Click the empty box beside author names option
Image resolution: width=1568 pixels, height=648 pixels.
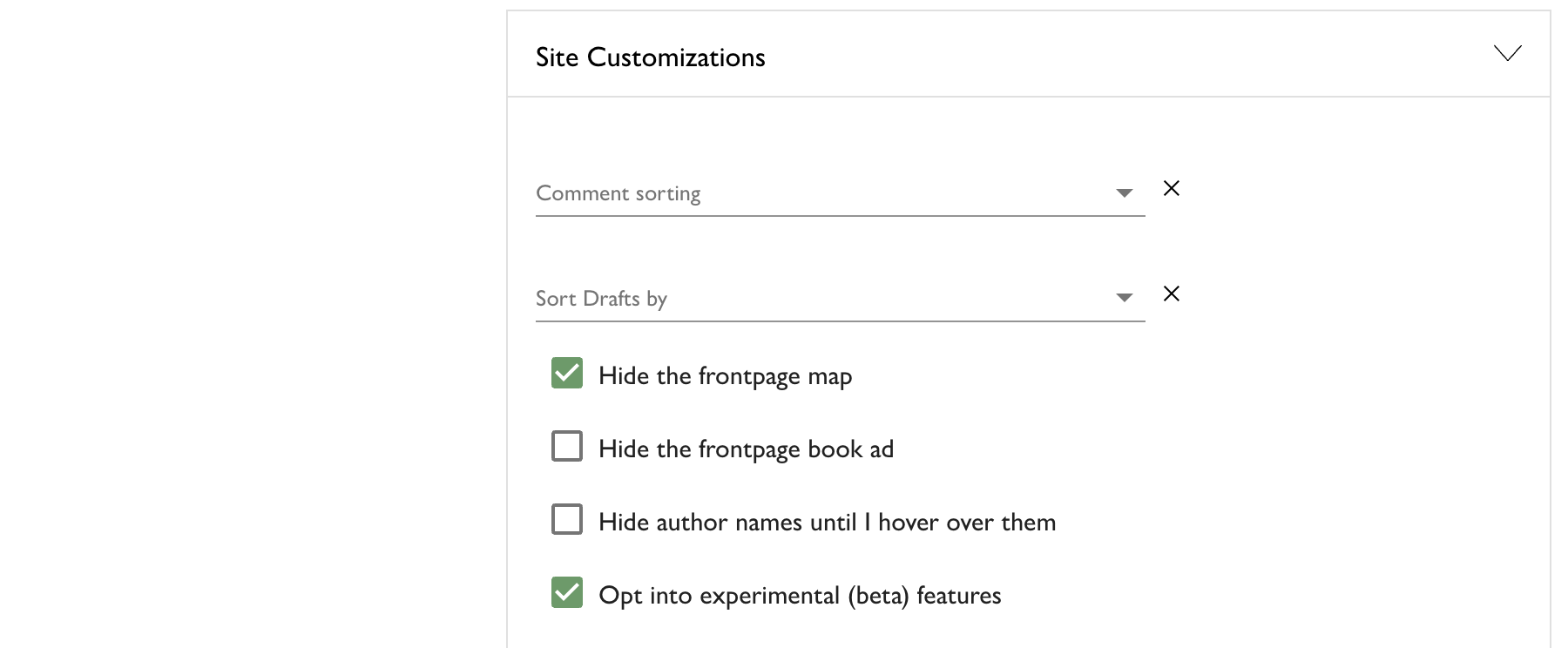(567, 519)
